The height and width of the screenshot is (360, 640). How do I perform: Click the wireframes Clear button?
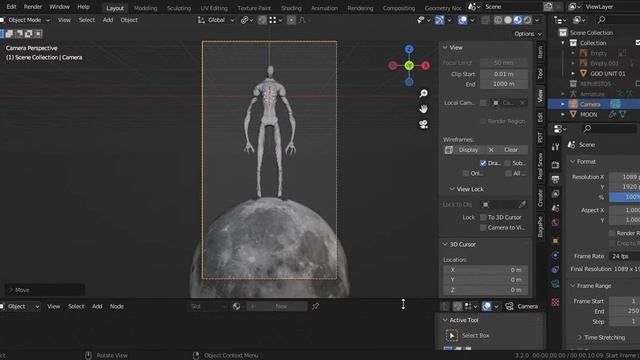pyautogui.click(x=506, y=150)
